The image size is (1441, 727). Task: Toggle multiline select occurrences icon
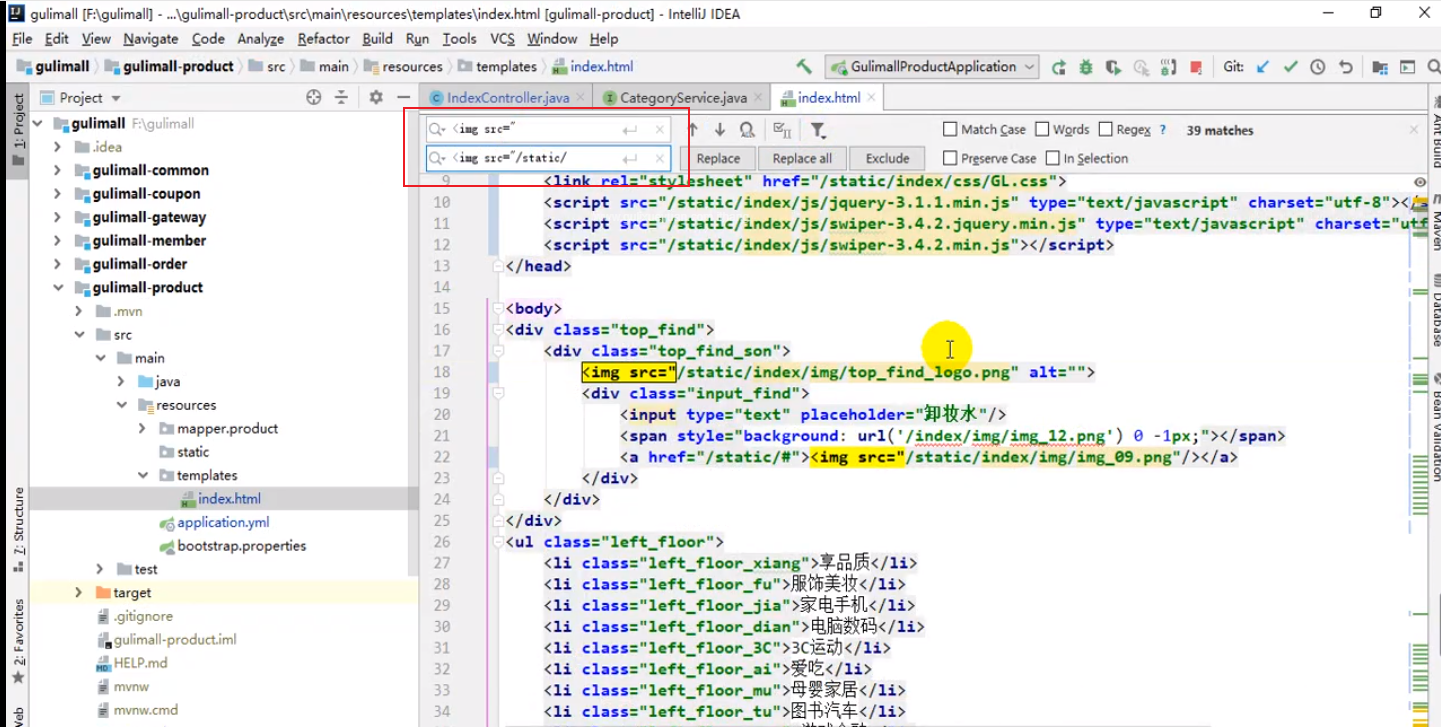(783, 130)
